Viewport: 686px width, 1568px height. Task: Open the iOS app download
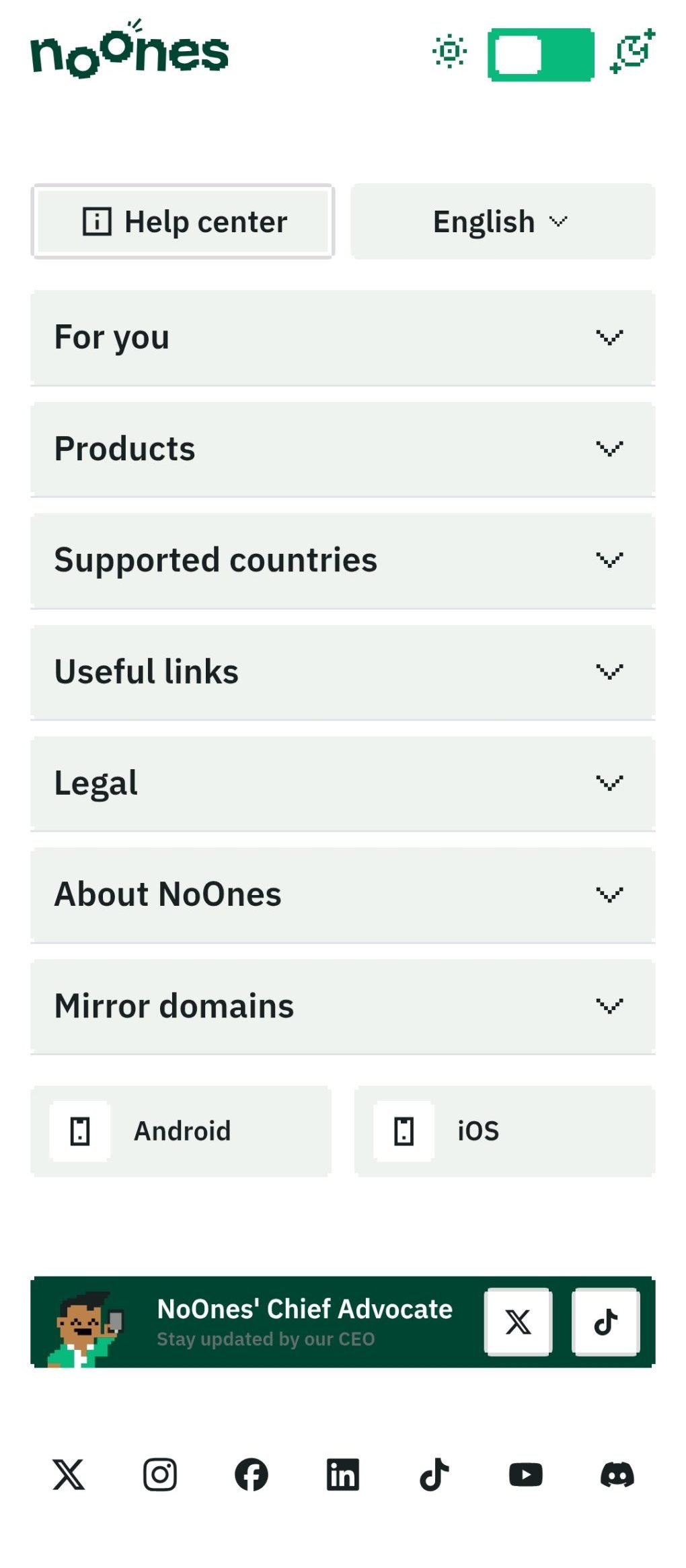pyautogui.click(x=504, y=1131)
